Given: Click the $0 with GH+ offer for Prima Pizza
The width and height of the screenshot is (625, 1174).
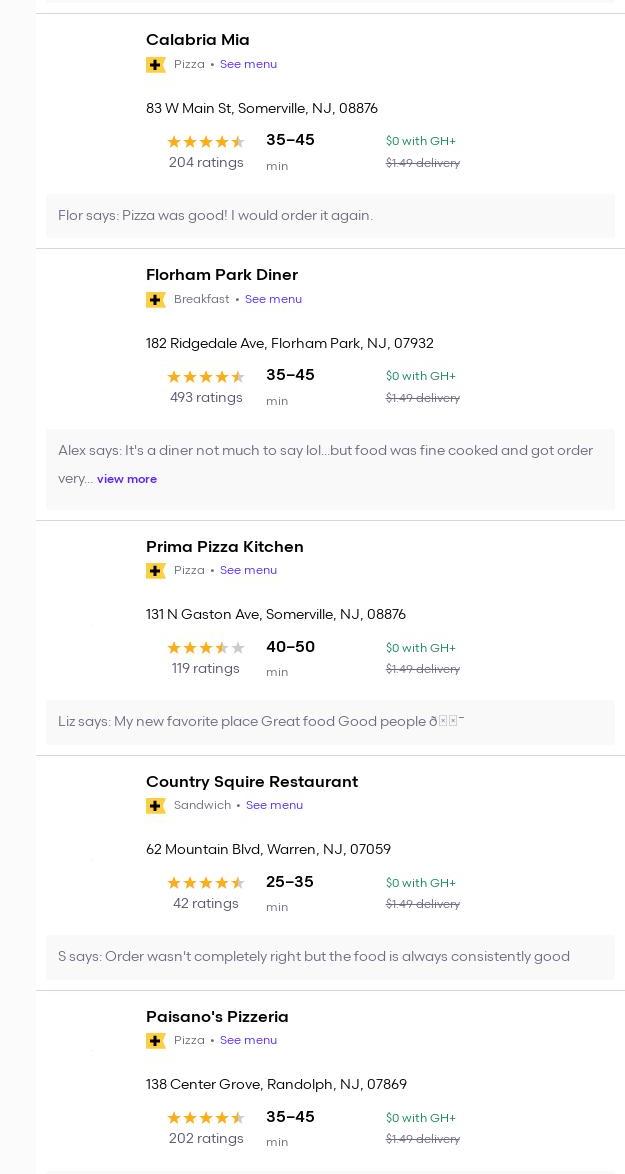Looking at the screenshot, I should [420, 648].
